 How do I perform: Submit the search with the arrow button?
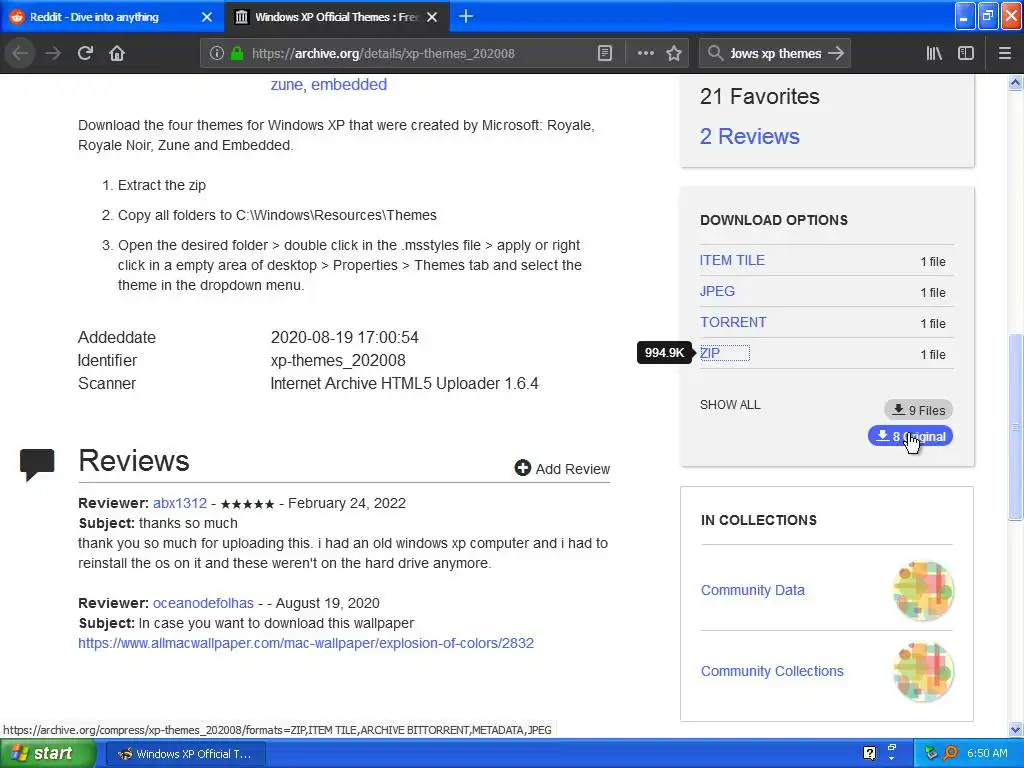[x=836, y=54]
